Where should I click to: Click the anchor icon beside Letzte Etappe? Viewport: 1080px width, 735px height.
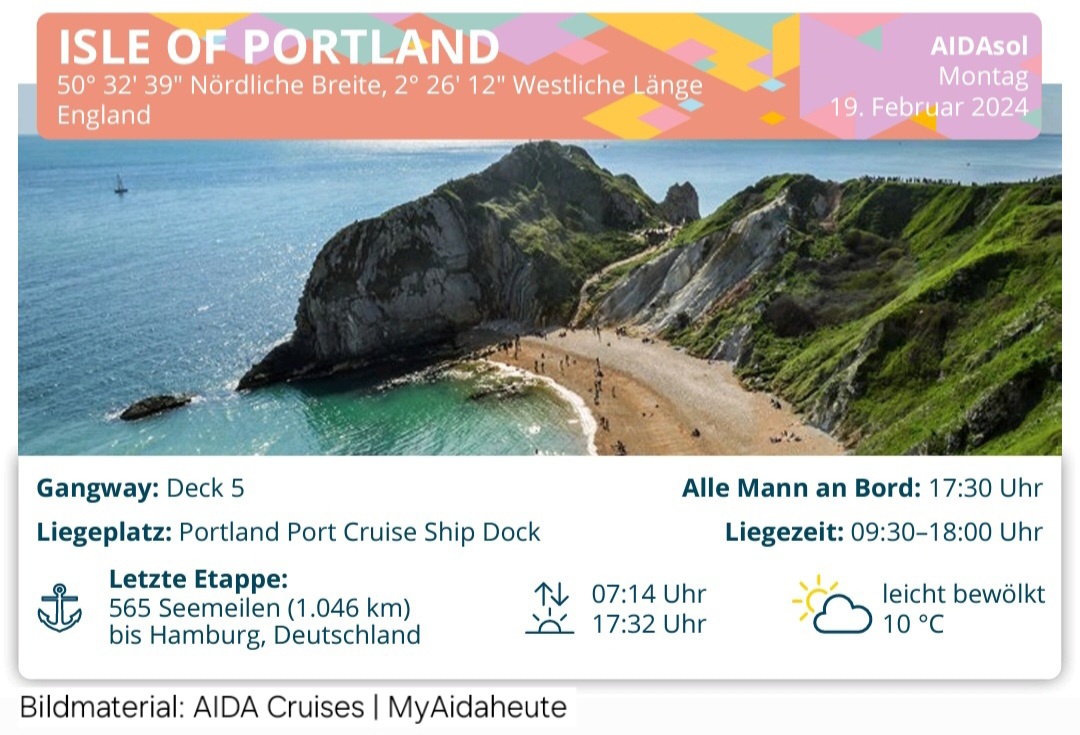60,608
